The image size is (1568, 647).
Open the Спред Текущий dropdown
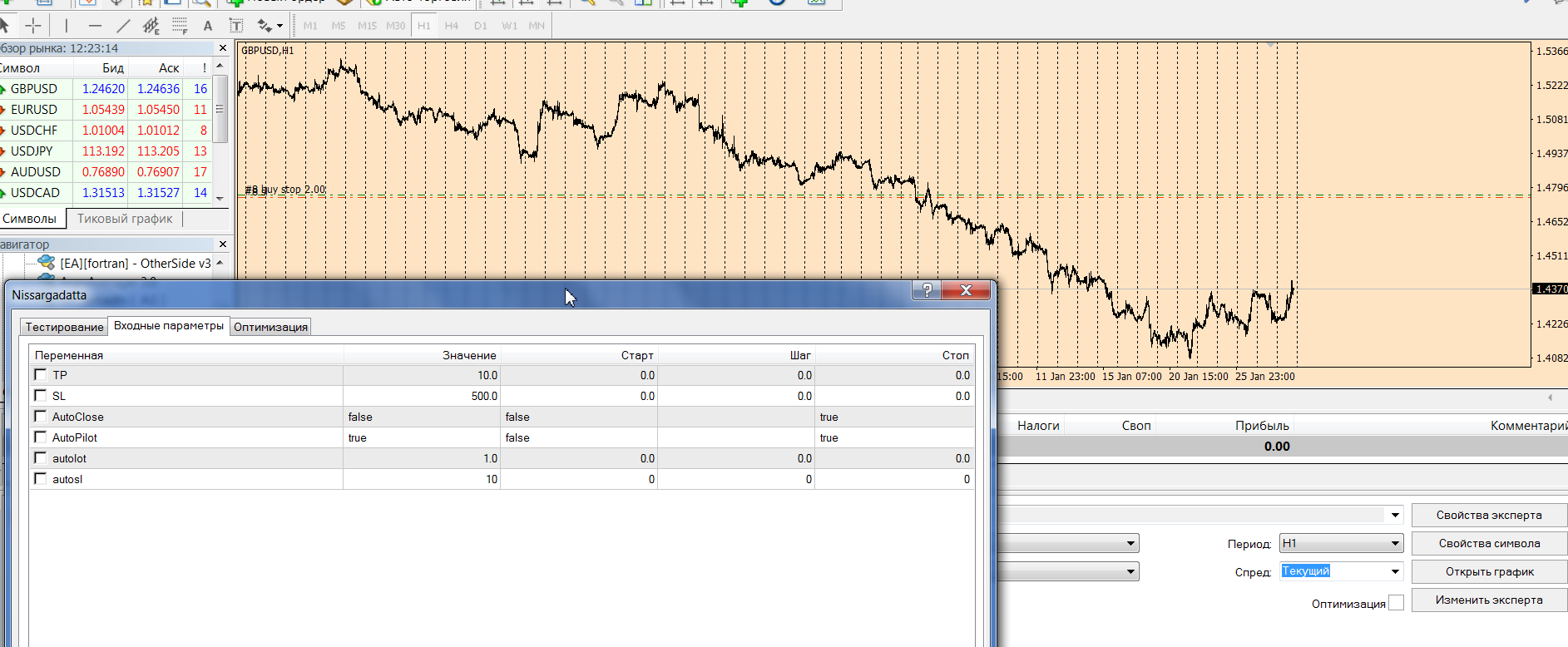click(x=1342, y=571)
